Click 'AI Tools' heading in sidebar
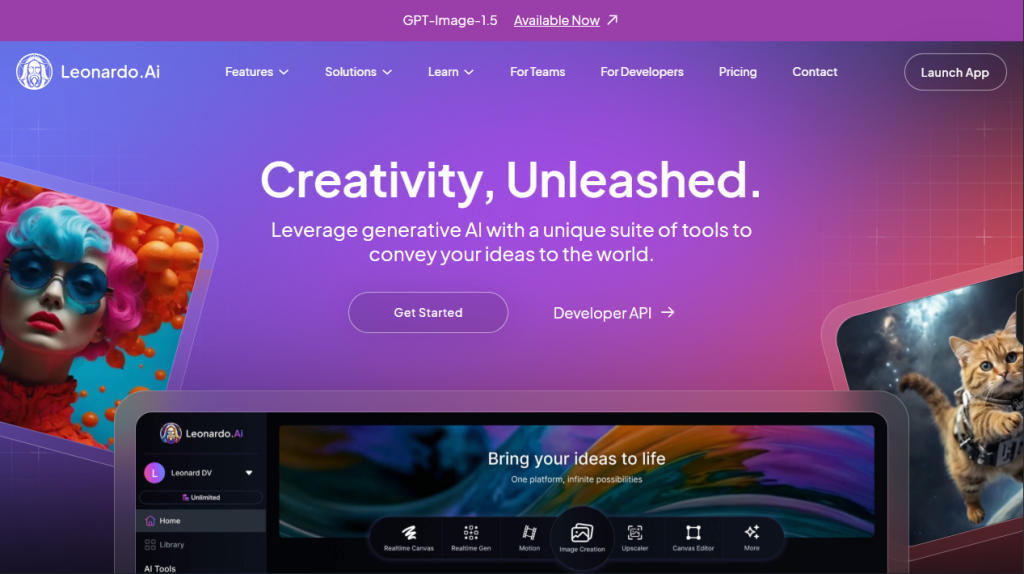1024x574 pixels. [x=160, y=569]
